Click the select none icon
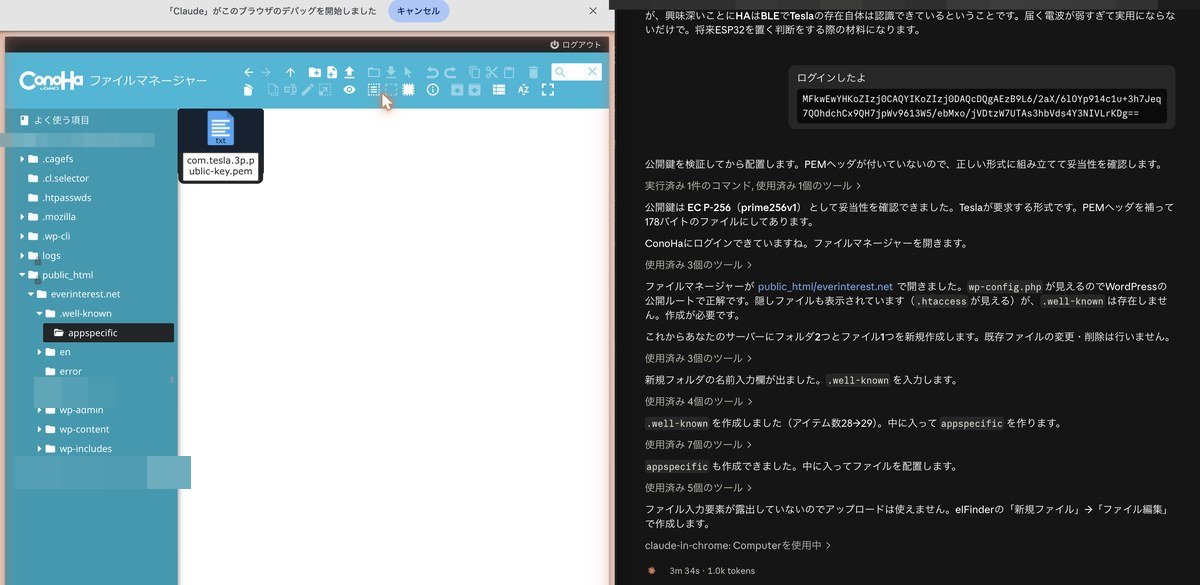 pyautogui.click(x=391, y=90)
